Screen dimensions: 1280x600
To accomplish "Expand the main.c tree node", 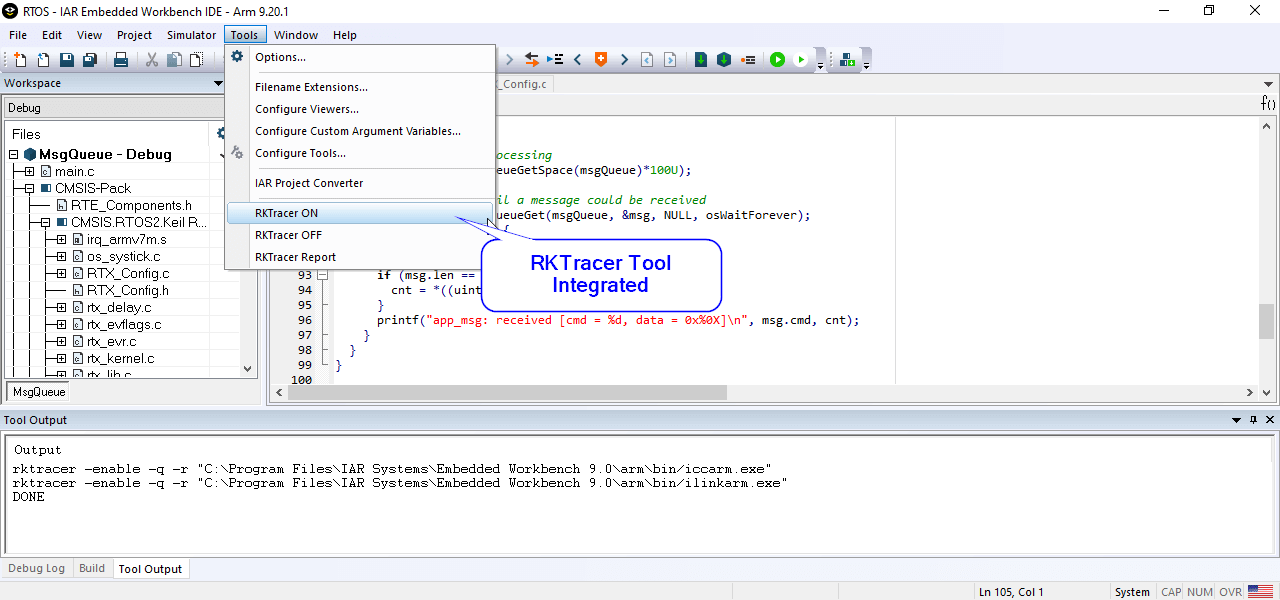I will click(x=30, y=171).
